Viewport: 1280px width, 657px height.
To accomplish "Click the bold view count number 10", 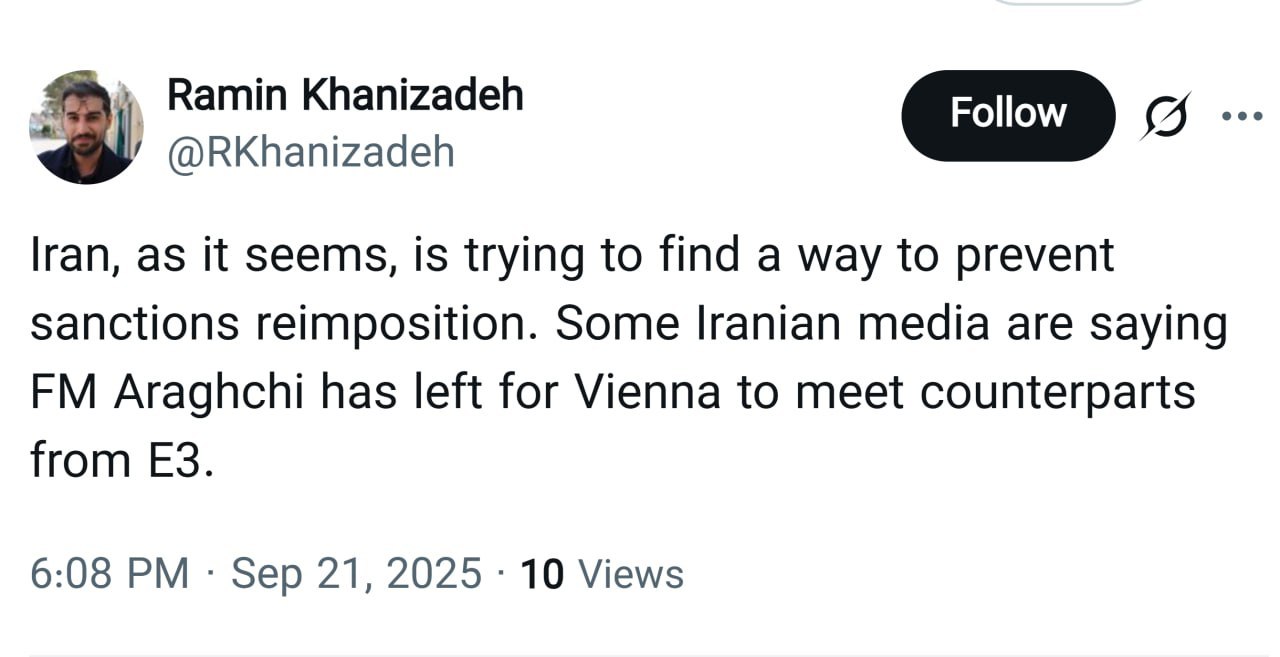I will (x=543, y=574).
